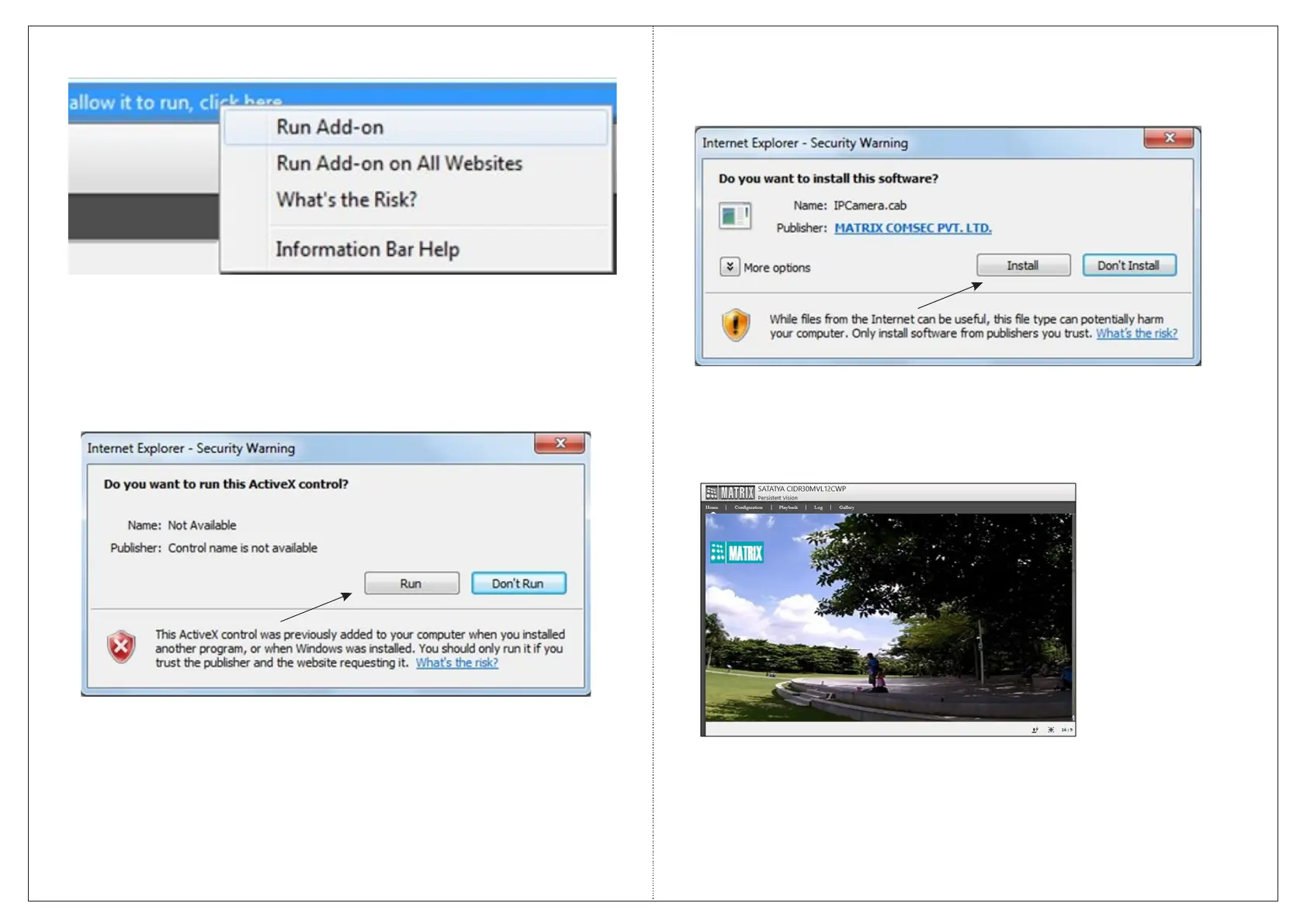The image size is (1307, 924).
Task: Open What's the risk? link in ActiveX dialog
Action: pos(456,663)
